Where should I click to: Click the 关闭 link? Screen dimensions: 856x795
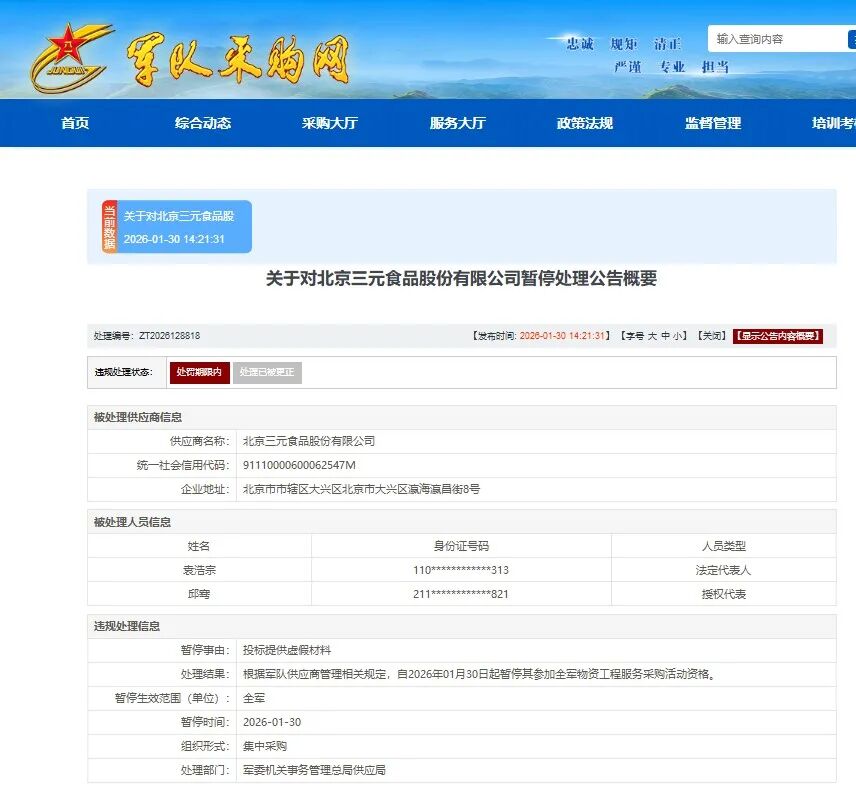coord(711,336)
